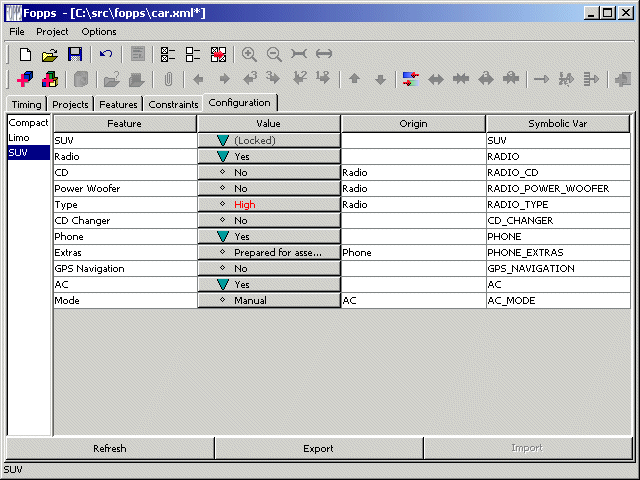Image resolution: width=640 pixels, height=480 pixels.
Task: Click the Feature column header
Action: point(124,124)
